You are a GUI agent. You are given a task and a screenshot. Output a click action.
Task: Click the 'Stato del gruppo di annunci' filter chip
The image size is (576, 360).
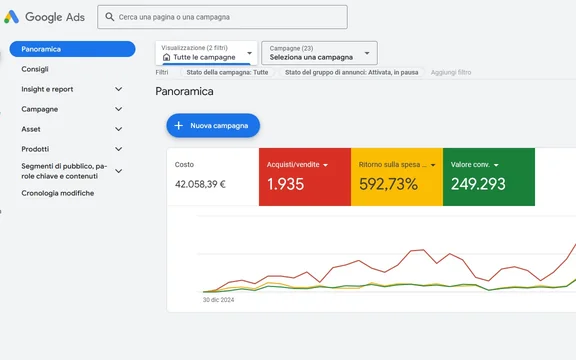[352, 72]
